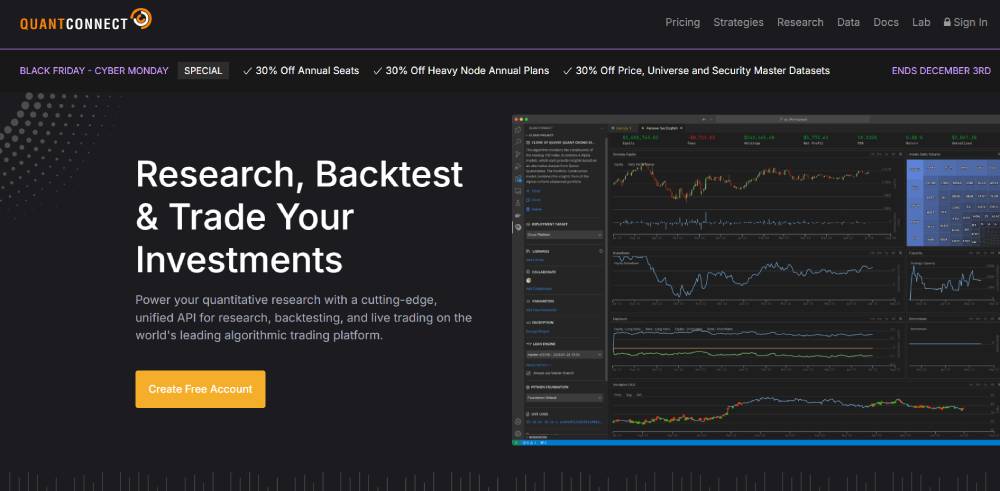Click the Power your quantitative research paragraph
This screenshot has width=1000, height=491.
pos(304,318)
